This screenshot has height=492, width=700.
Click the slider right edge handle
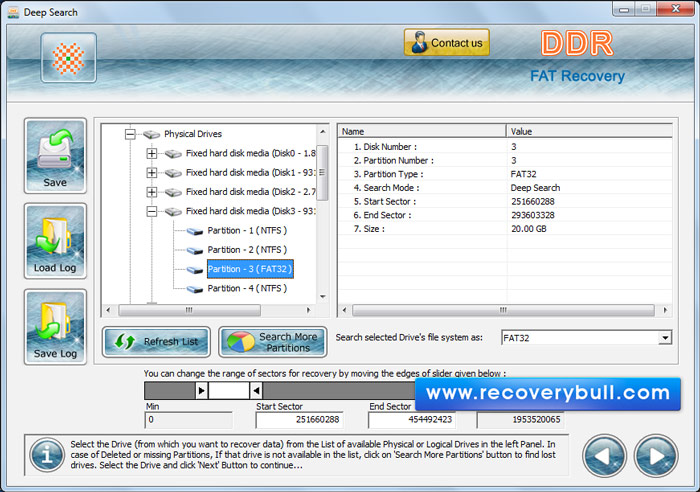click(256, 391)
